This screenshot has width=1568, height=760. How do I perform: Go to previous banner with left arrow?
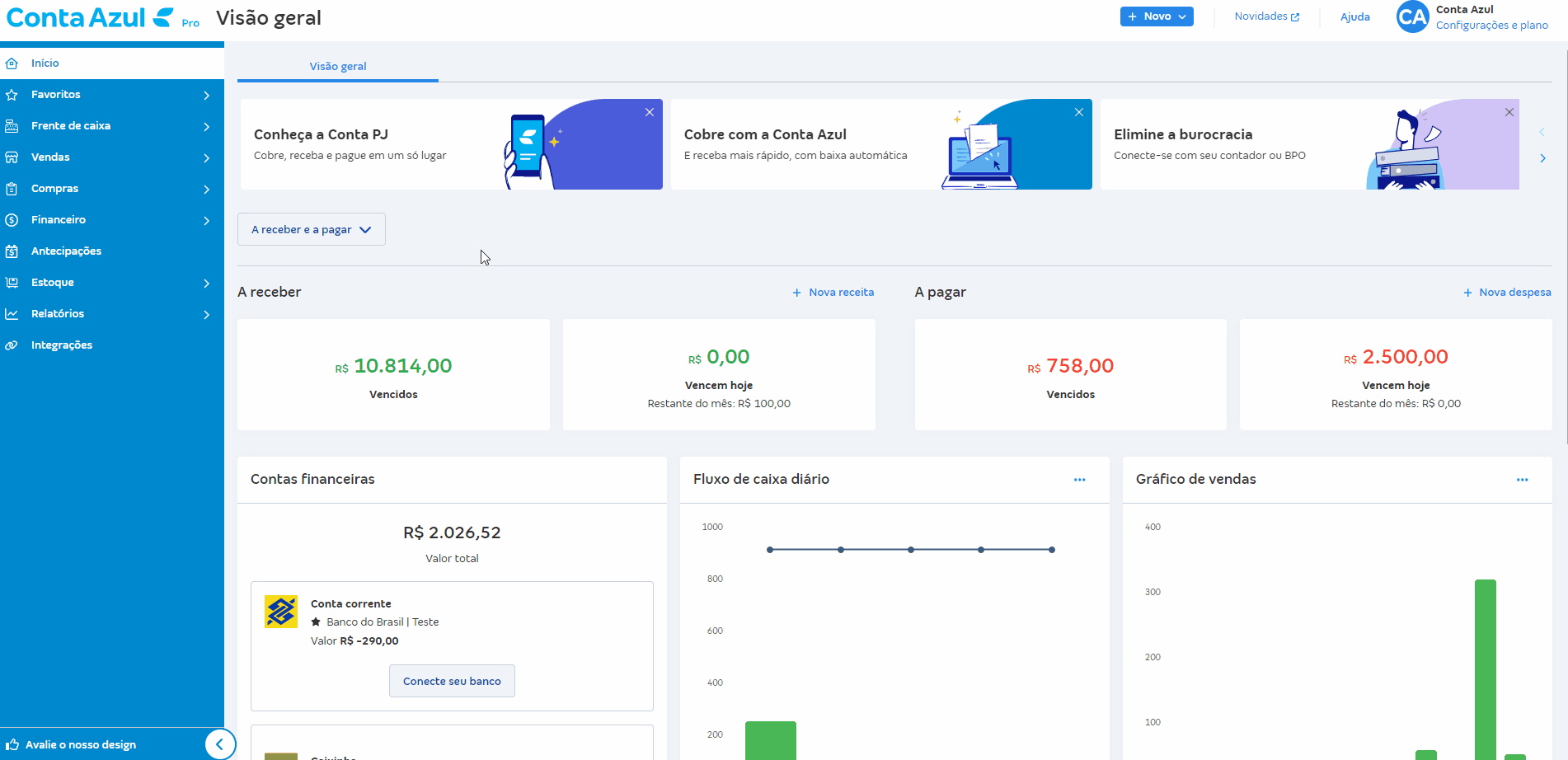tap(1542, 132)
